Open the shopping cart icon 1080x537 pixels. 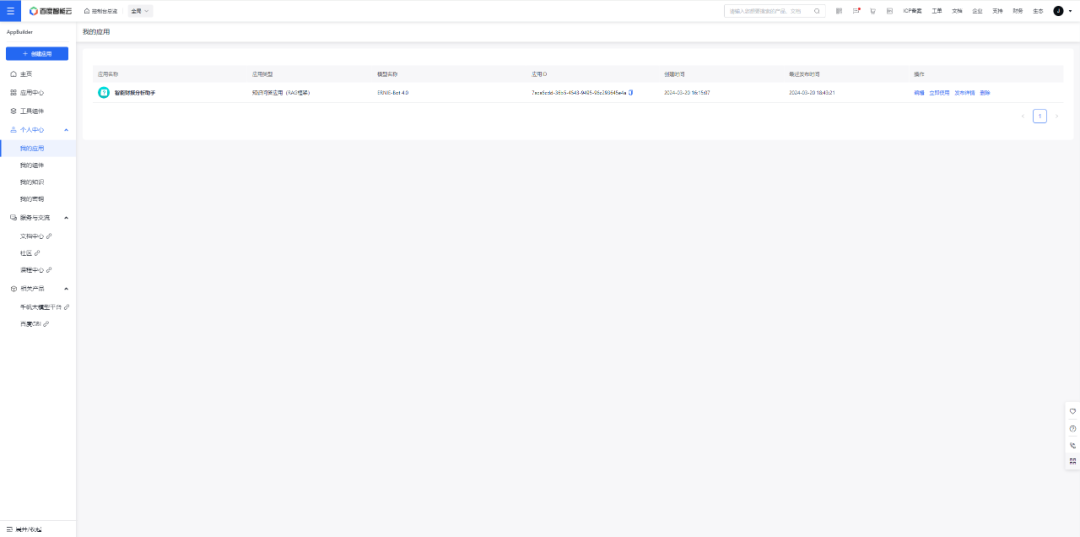tap(873, 11)
